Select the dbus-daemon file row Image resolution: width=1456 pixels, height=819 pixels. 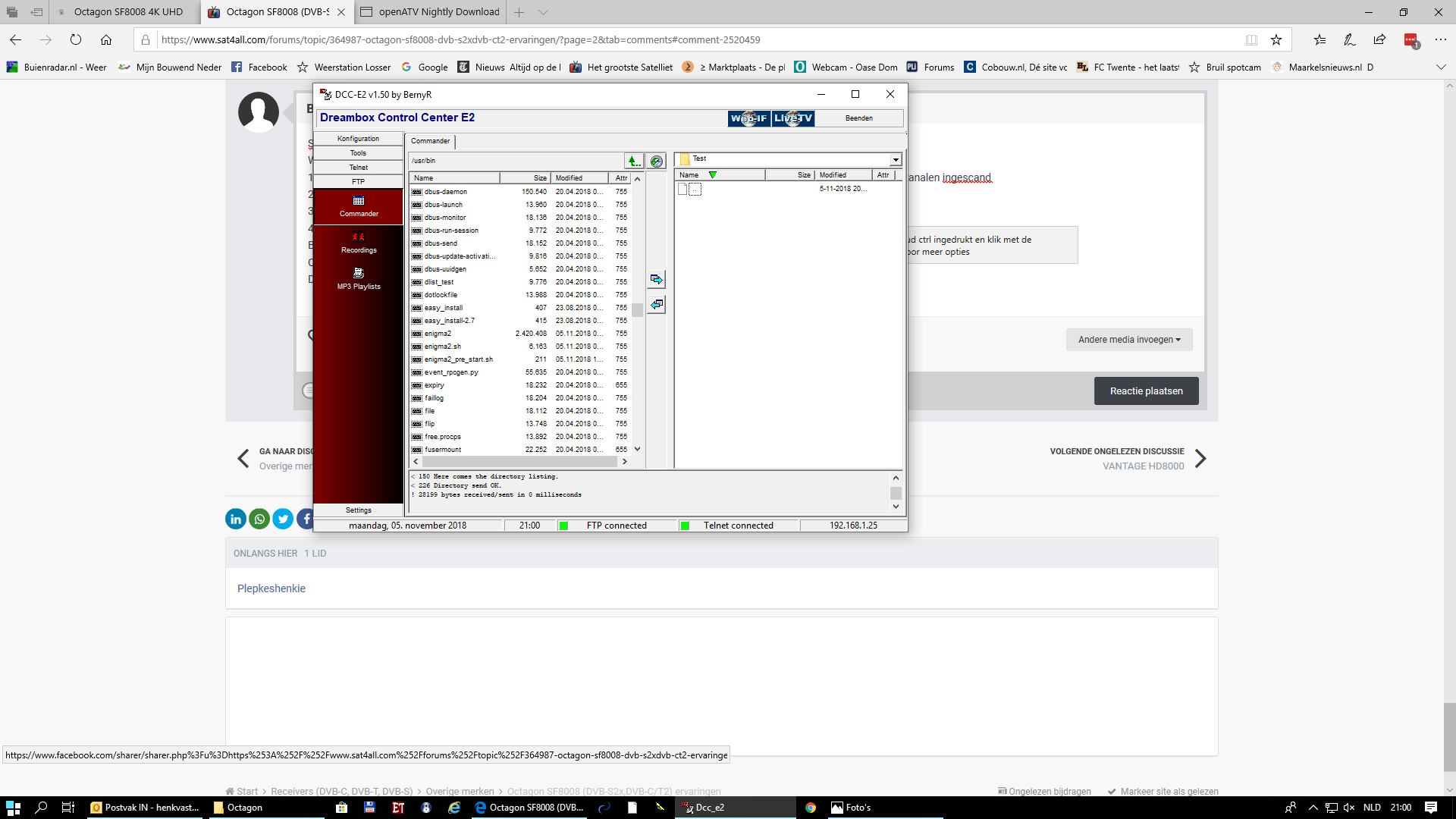[x=519, y=192]
